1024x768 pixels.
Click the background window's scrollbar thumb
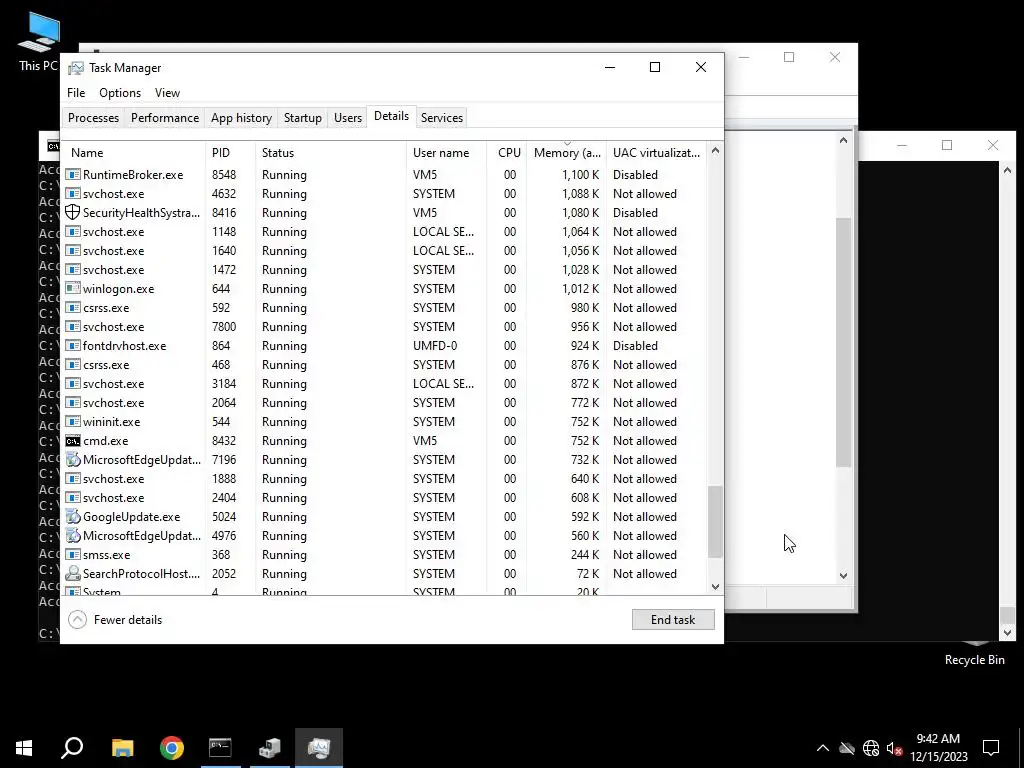843,343
